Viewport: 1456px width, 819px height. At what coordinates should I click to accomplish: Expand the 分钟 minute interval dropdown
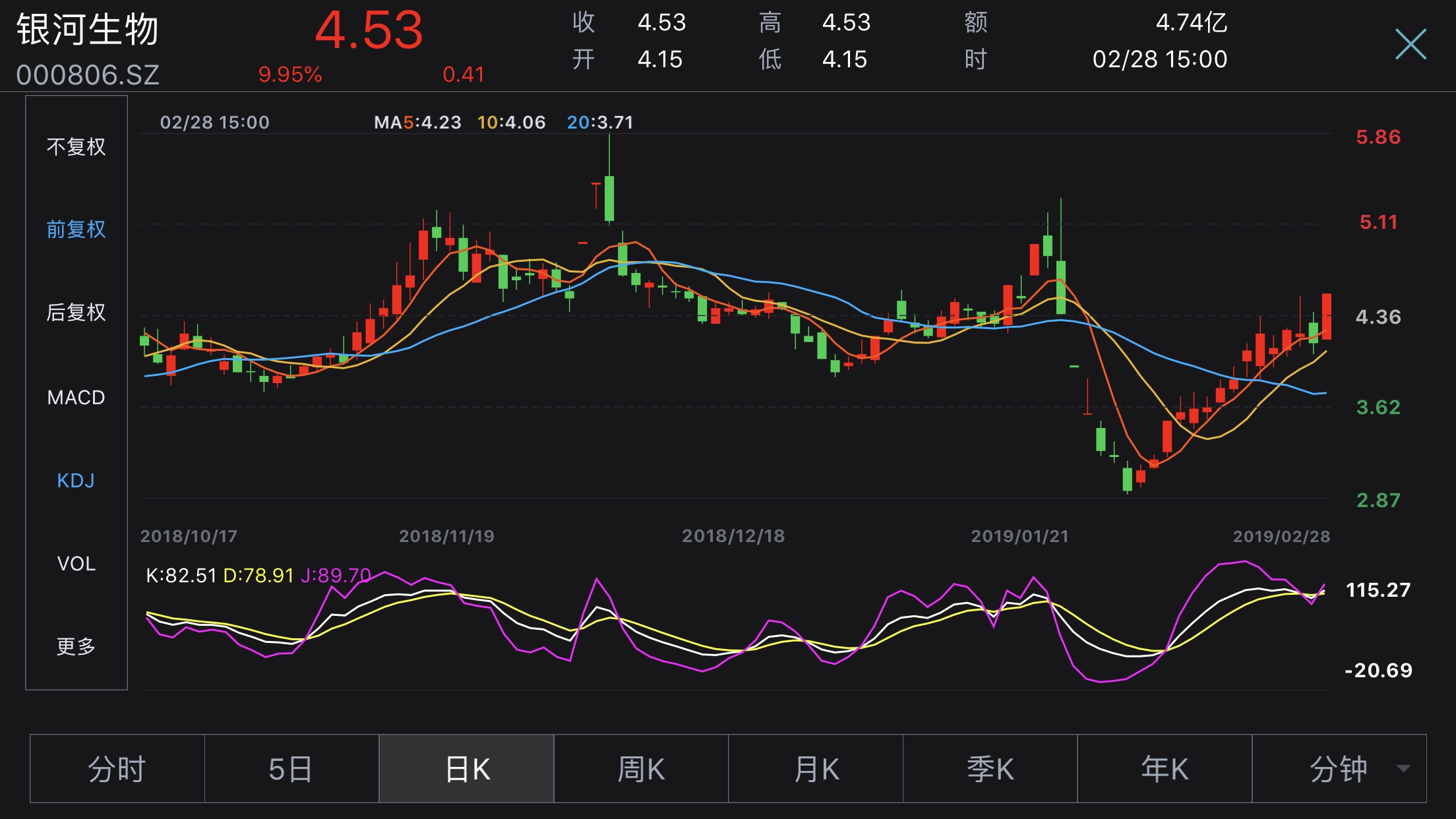tap(1337, 769)
